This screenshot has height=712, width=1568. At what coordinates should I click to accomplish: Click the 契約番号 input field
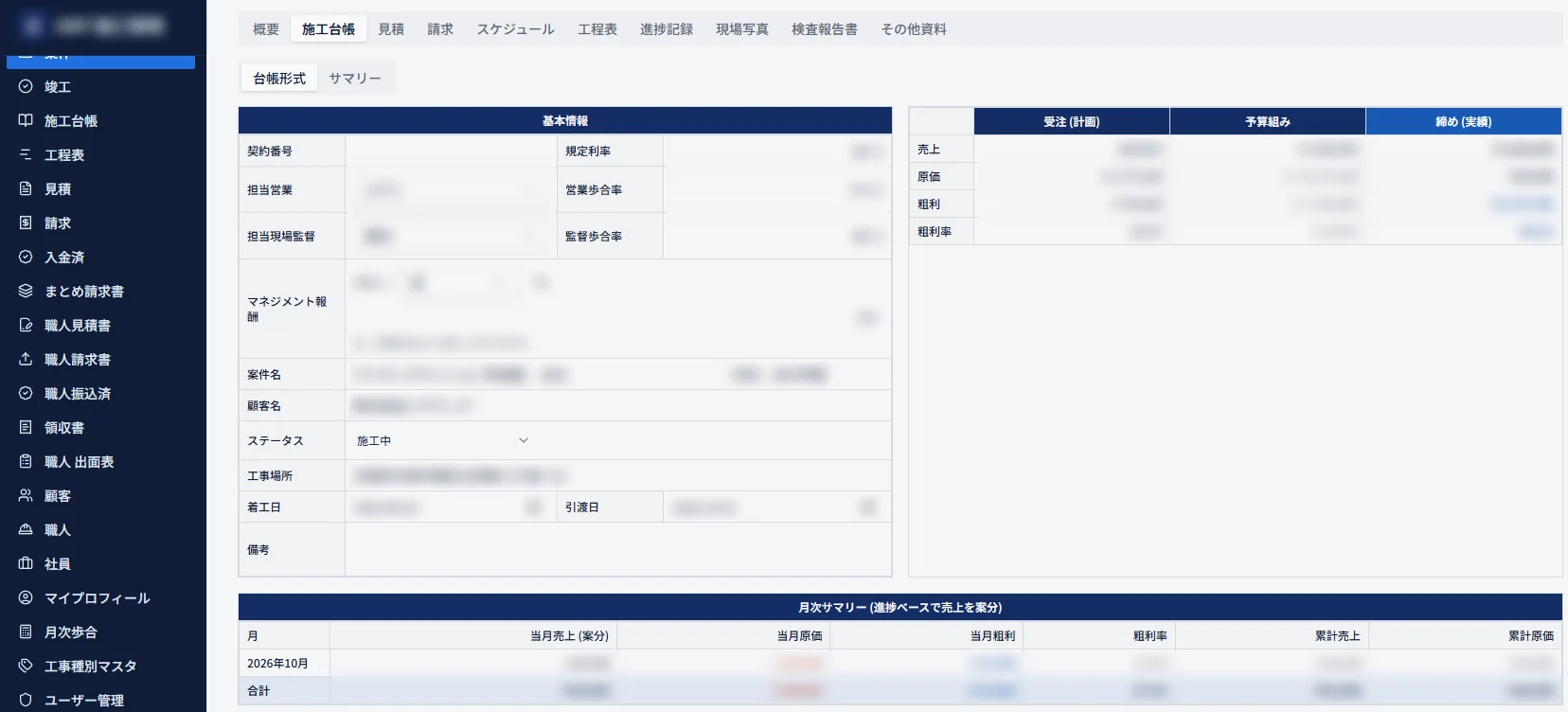click(x=451, y=151)
